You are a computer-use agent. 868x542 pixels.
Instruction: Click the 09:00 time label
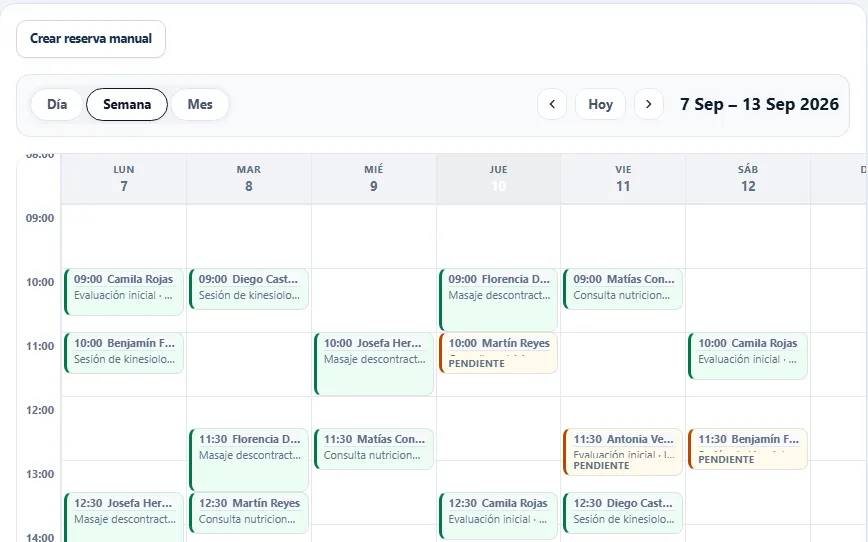tap(40, 218)
